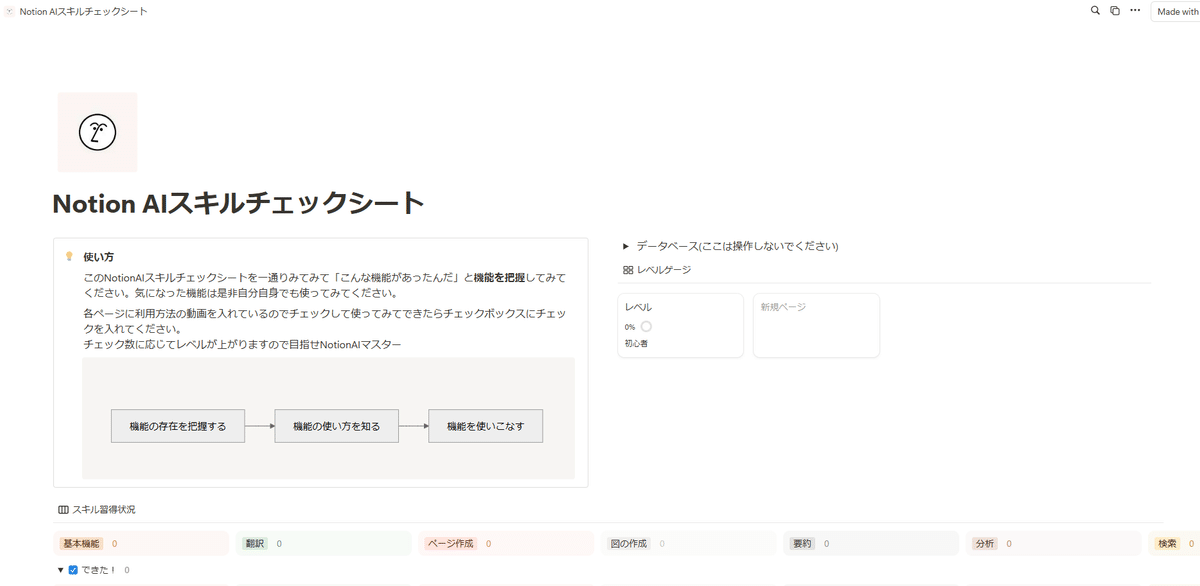Click the duplicate page icon in the top bar

(x=1114, y=10)
